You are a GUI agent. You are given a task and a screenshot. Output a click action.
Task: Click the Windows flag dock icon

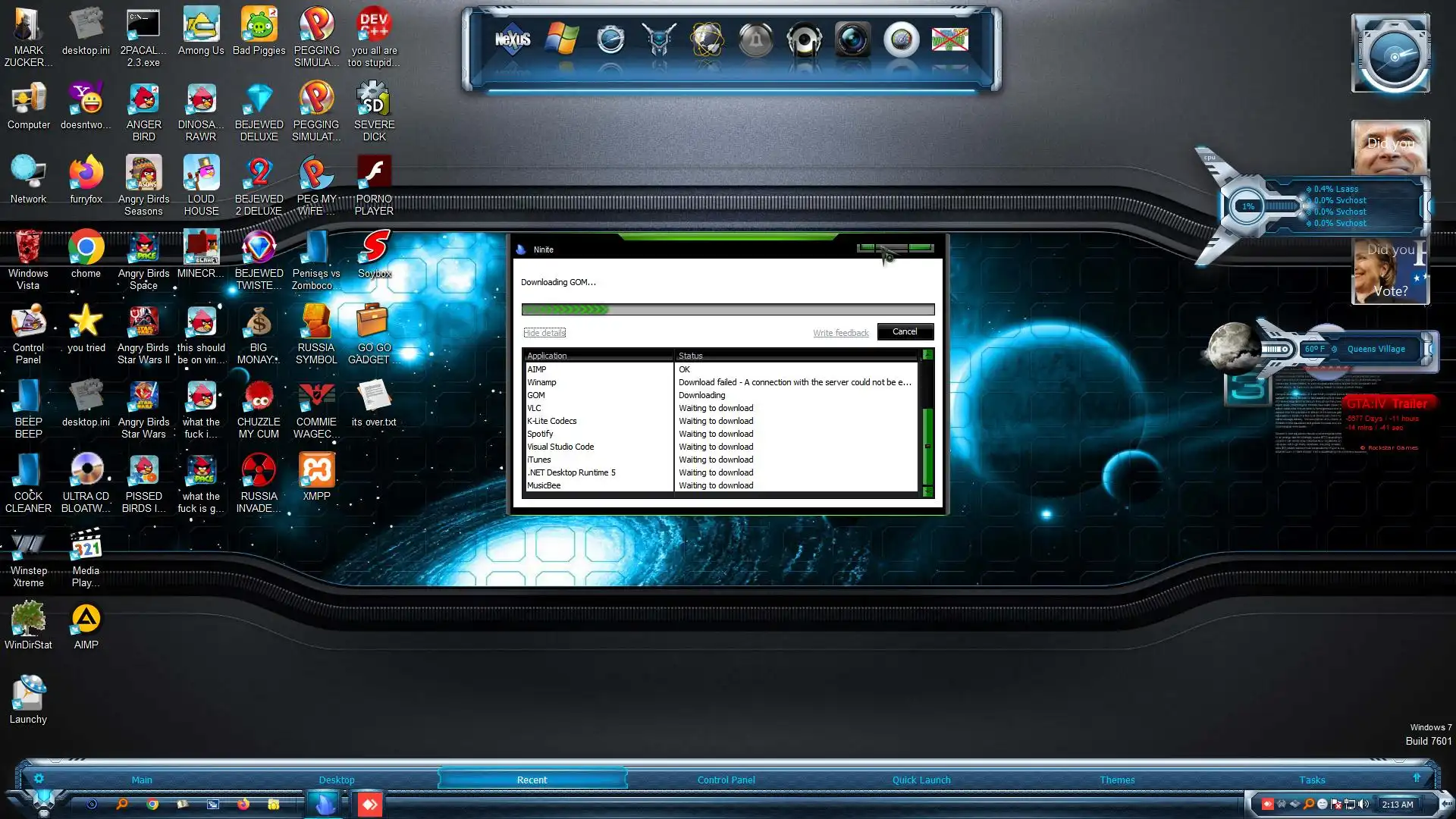coord(562,39)
